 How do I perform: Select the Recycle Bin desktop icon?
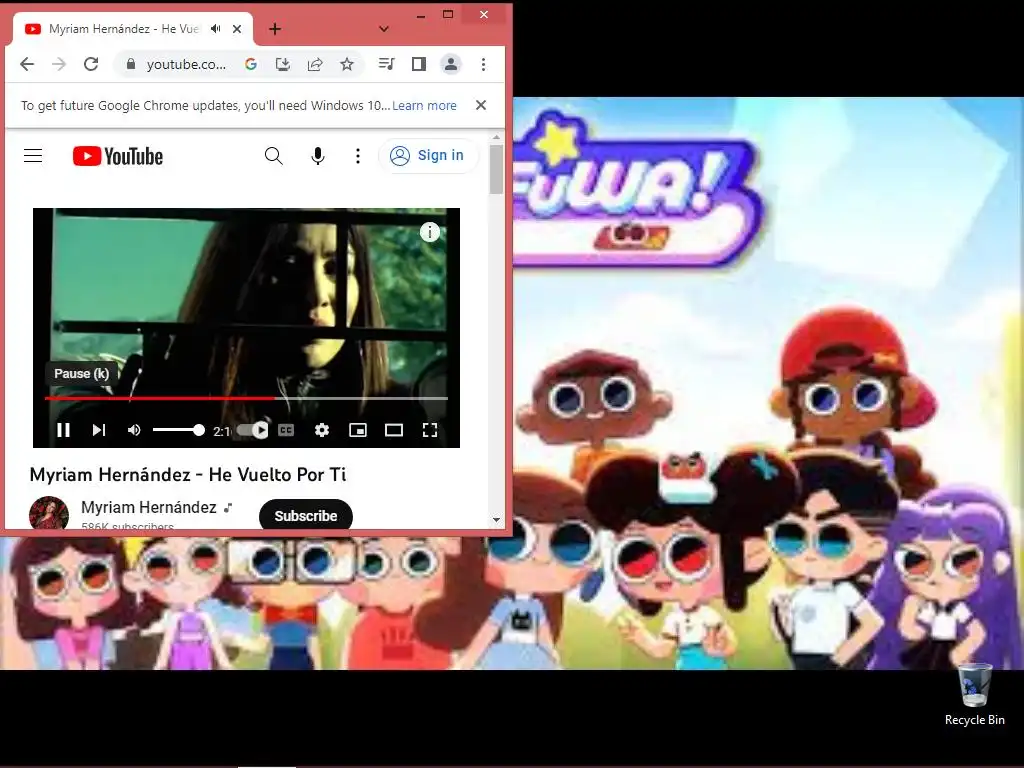[x=974, y=695]
